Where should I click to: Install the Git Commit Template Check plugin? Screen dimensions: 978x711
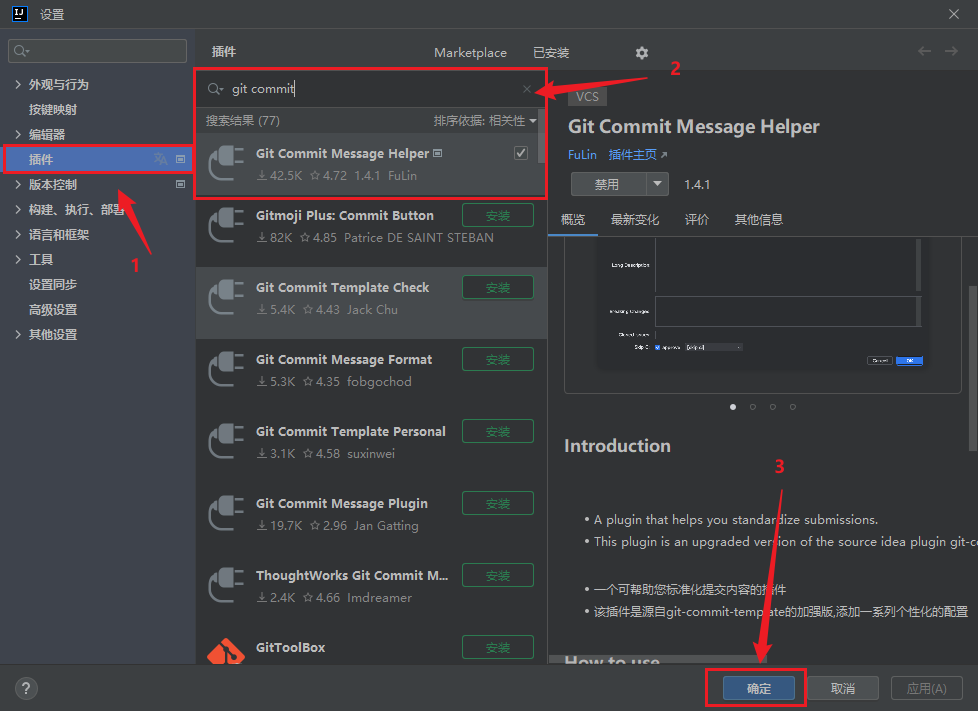click(x=498, y=288)
